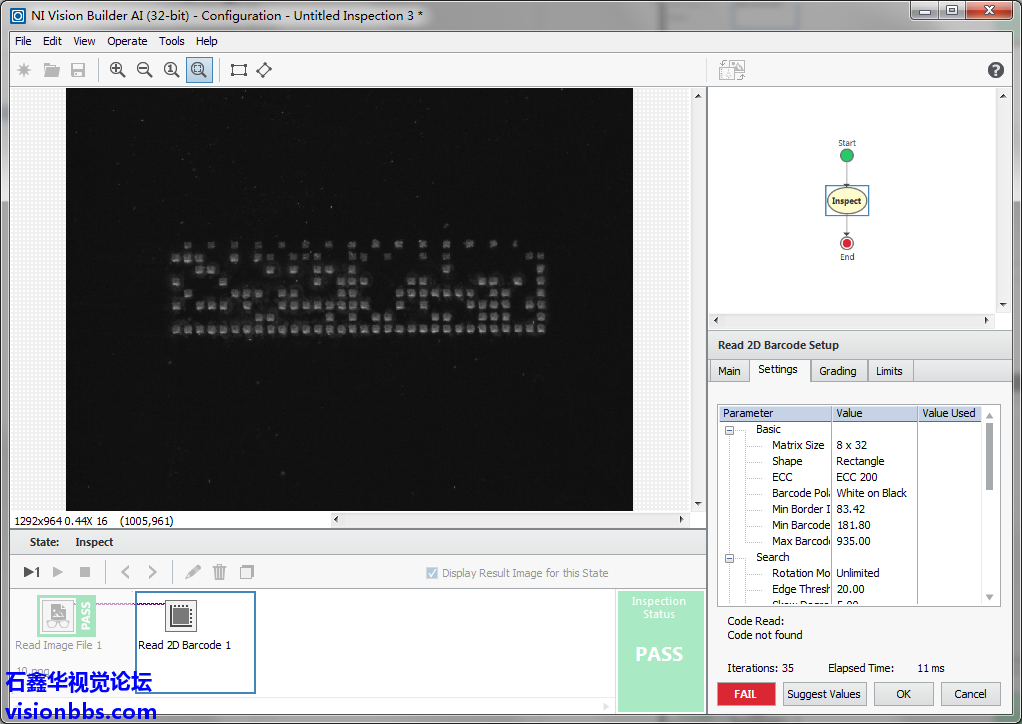Image resolution: width=1022 pixels, height=724 pixels.
Task: Click the Zoom Out magnifier icon
Action: coord(145,70)
